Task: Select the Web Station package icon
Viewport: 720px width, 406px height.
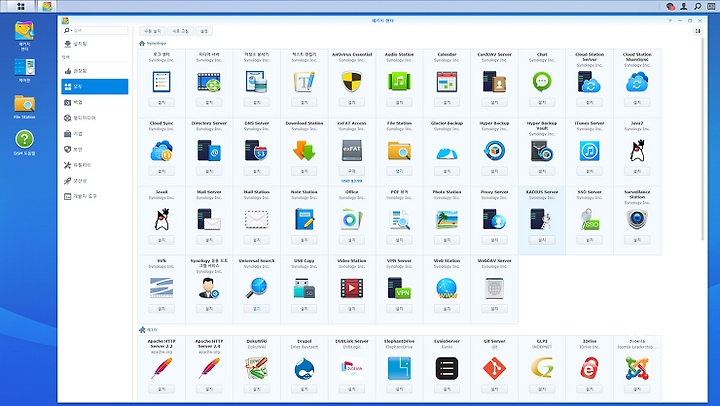Action: (447, 288)
